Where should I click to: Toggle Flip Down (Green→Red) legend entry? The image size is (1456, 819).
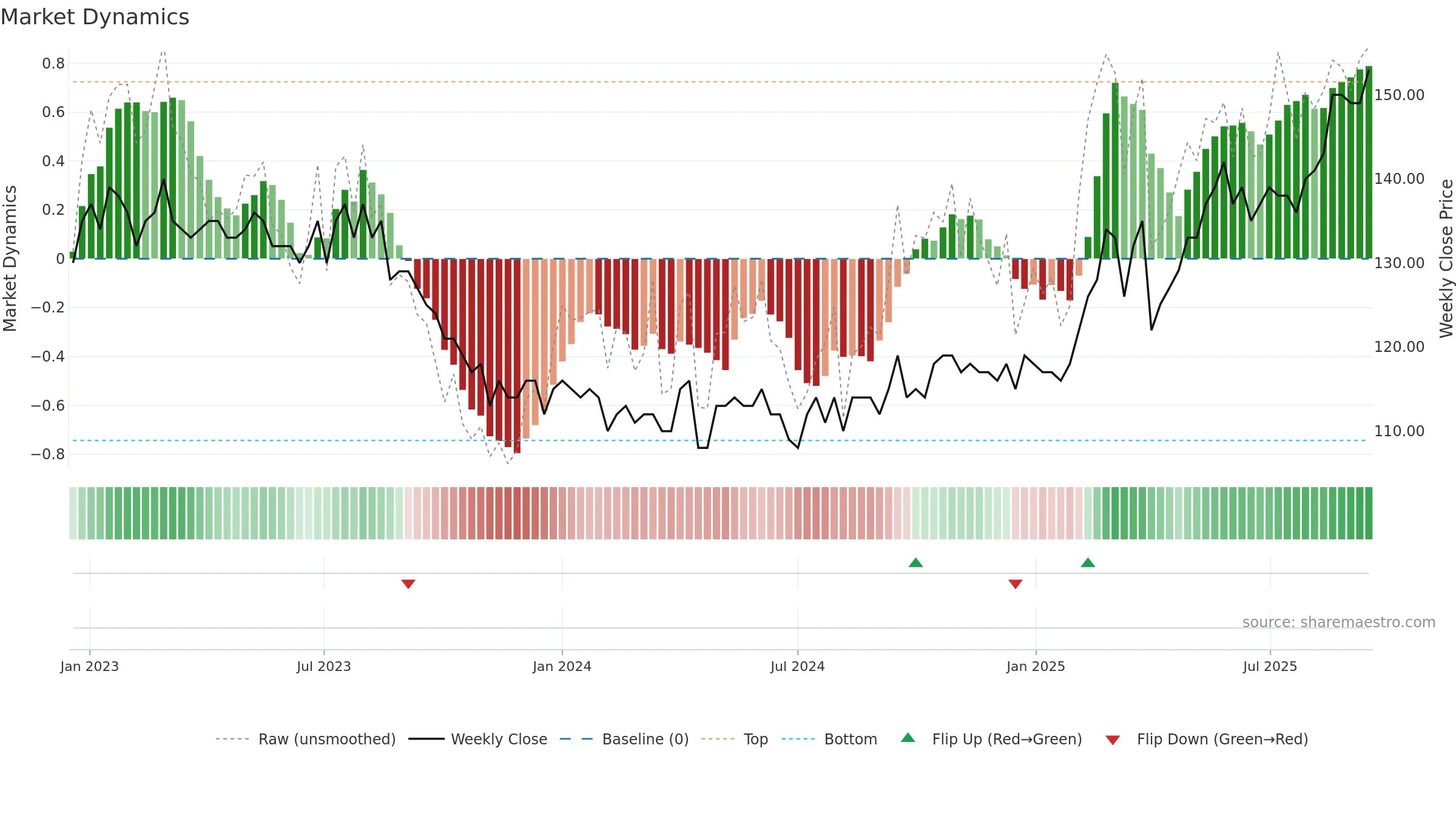click(1206, 739)
